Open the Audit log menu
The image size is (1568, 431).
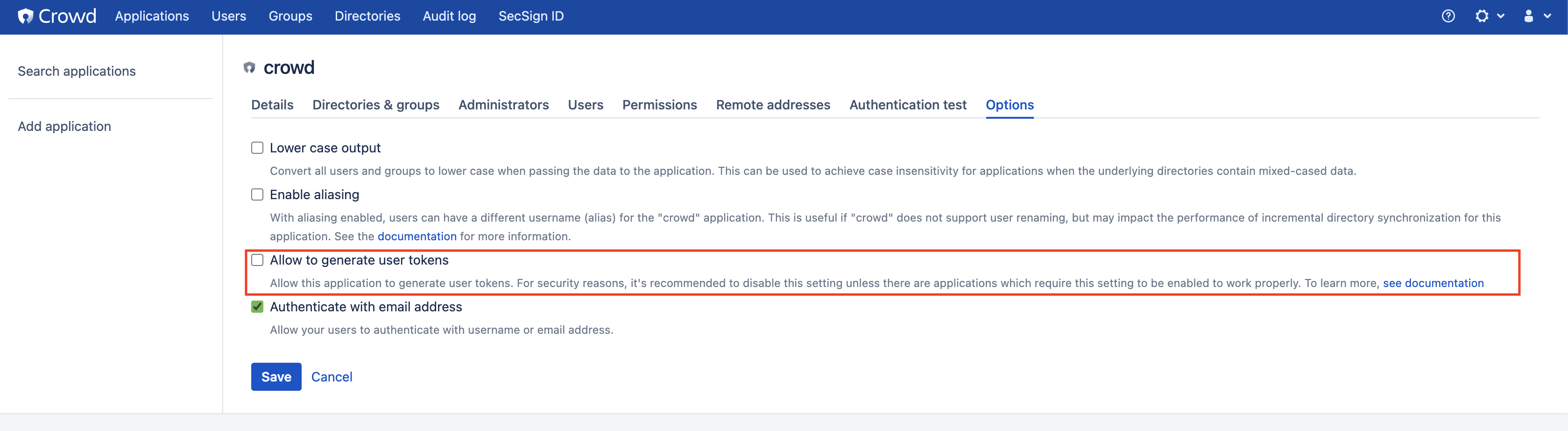coord(449,16)
